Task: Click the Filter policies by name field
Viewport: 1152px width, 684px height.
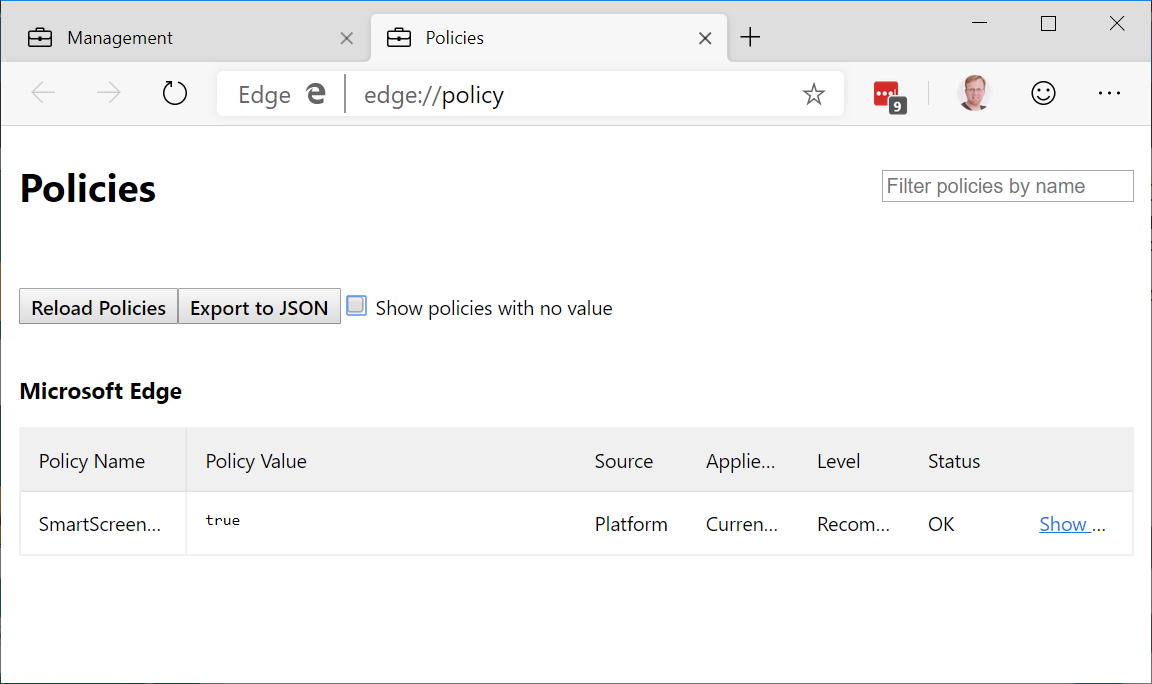Action: click(x=1007, y=186)
